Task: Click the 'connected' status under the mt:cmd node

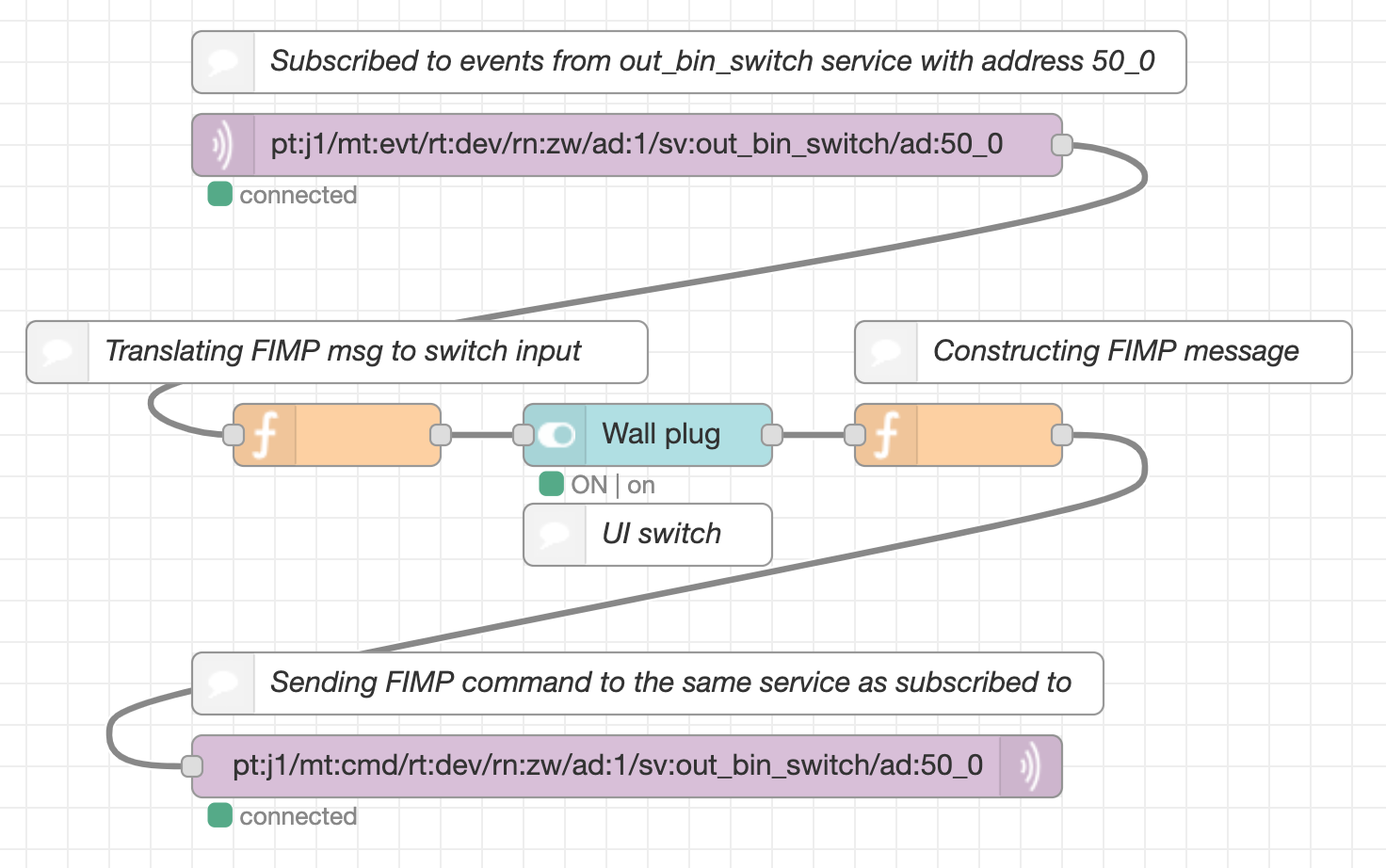Action: [x=298, y=816]
